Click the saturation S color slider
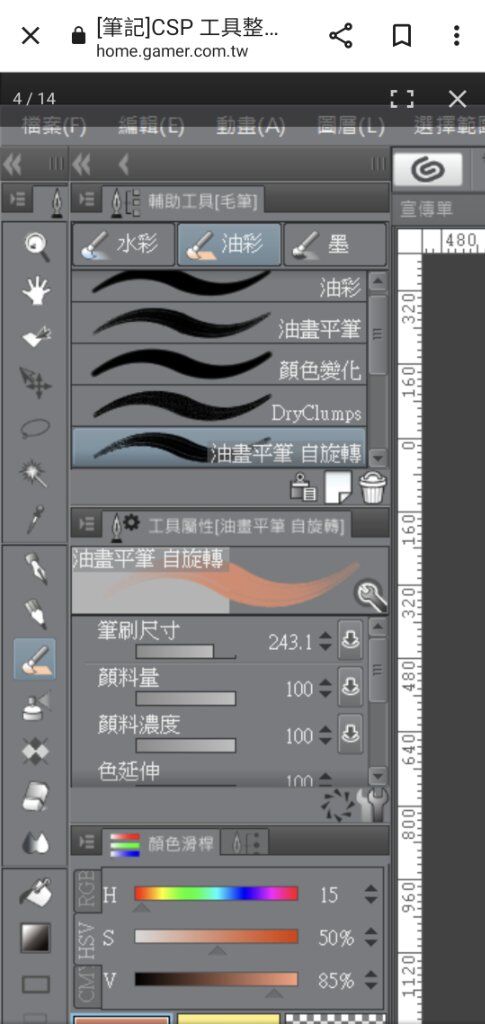 216,937
